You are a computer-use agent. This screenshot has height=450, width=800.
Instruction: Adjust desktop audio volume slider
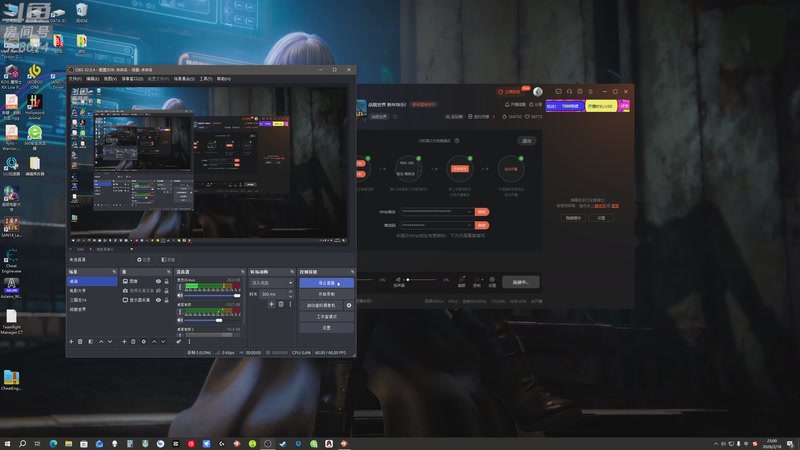[213, 320]
